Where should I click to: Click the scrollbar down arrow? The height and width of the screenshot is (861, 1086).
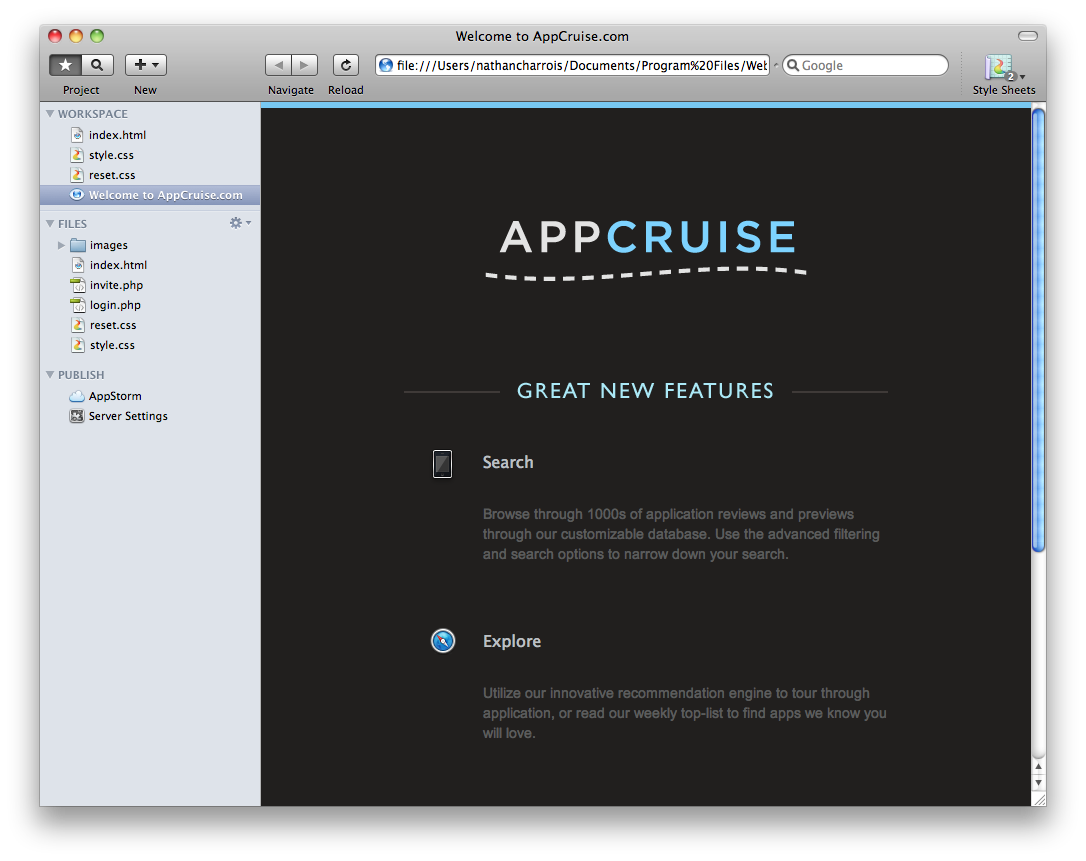pyautogui.click(x=1038, y=783)
